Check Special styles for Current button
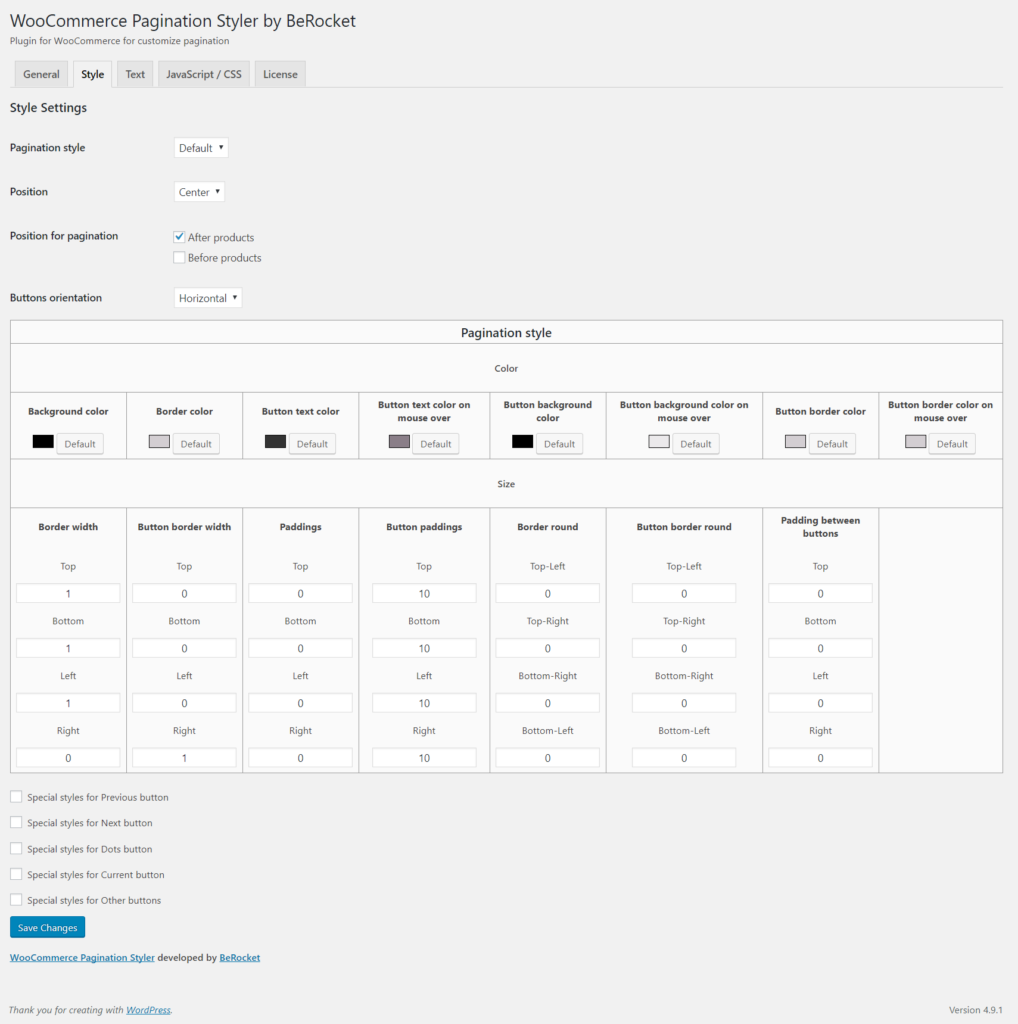Viewport: 1018px width, 1024px height. (16, 874)
